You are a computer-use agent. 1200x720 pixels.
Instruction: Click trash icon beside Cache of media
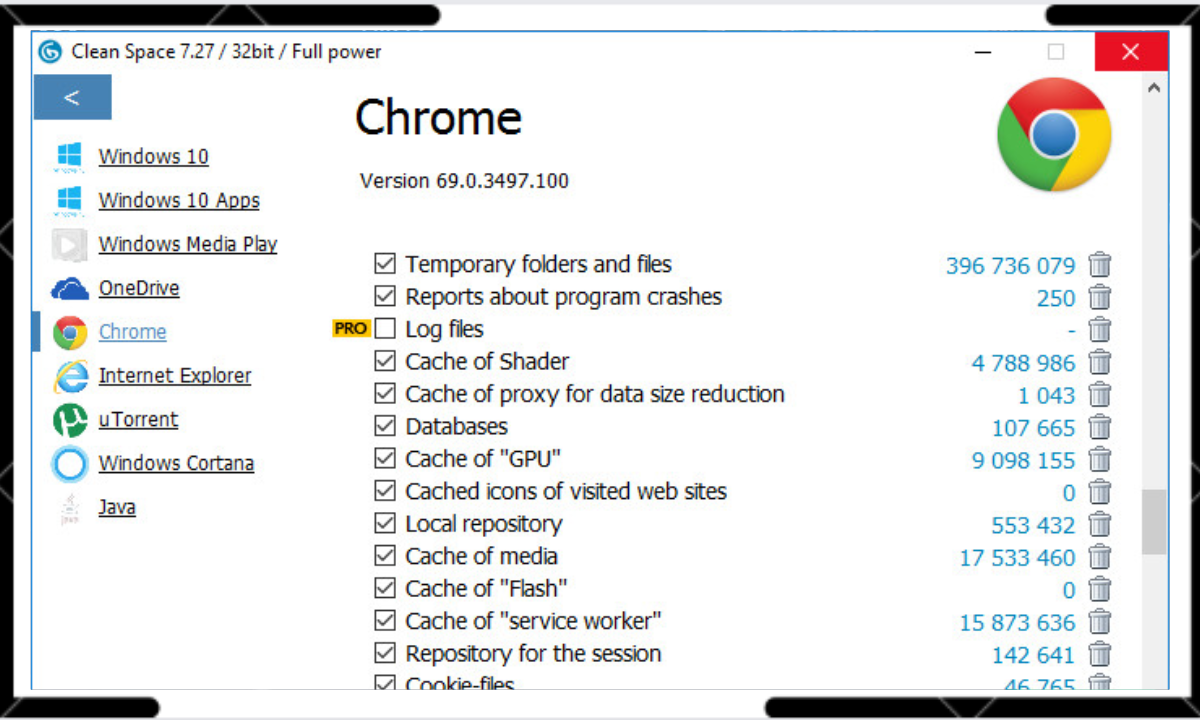[x=1100, y=557]
